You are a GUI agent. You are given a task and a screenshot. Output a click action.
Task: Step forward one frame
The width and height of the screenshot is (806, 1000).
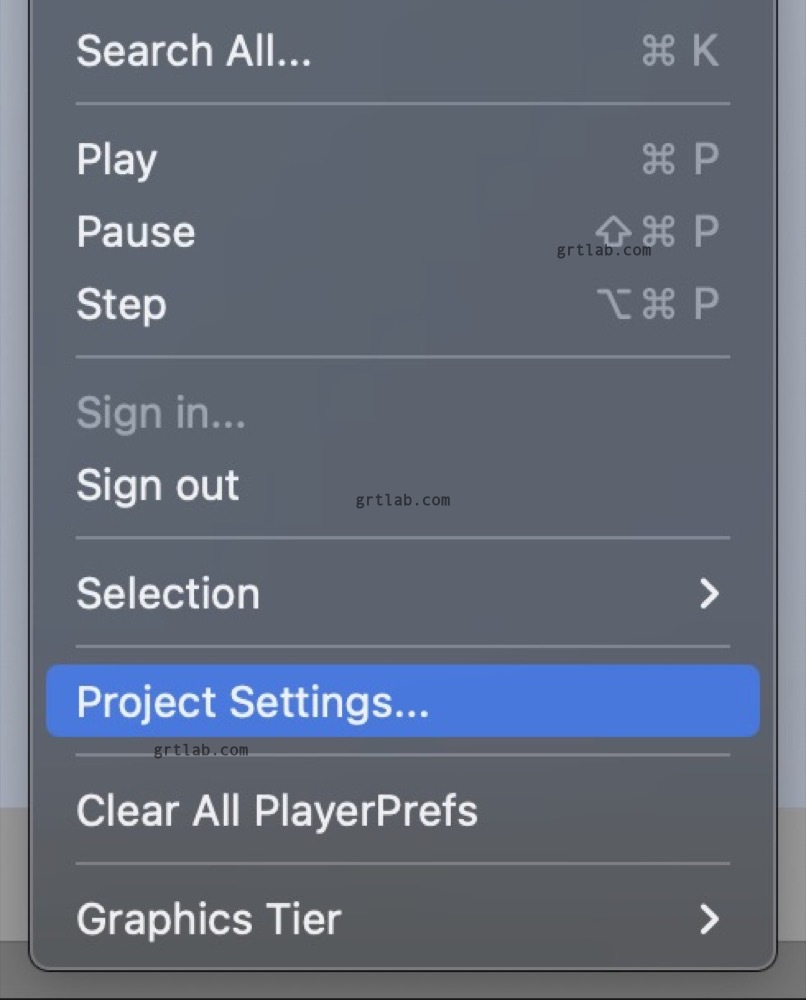121,304
